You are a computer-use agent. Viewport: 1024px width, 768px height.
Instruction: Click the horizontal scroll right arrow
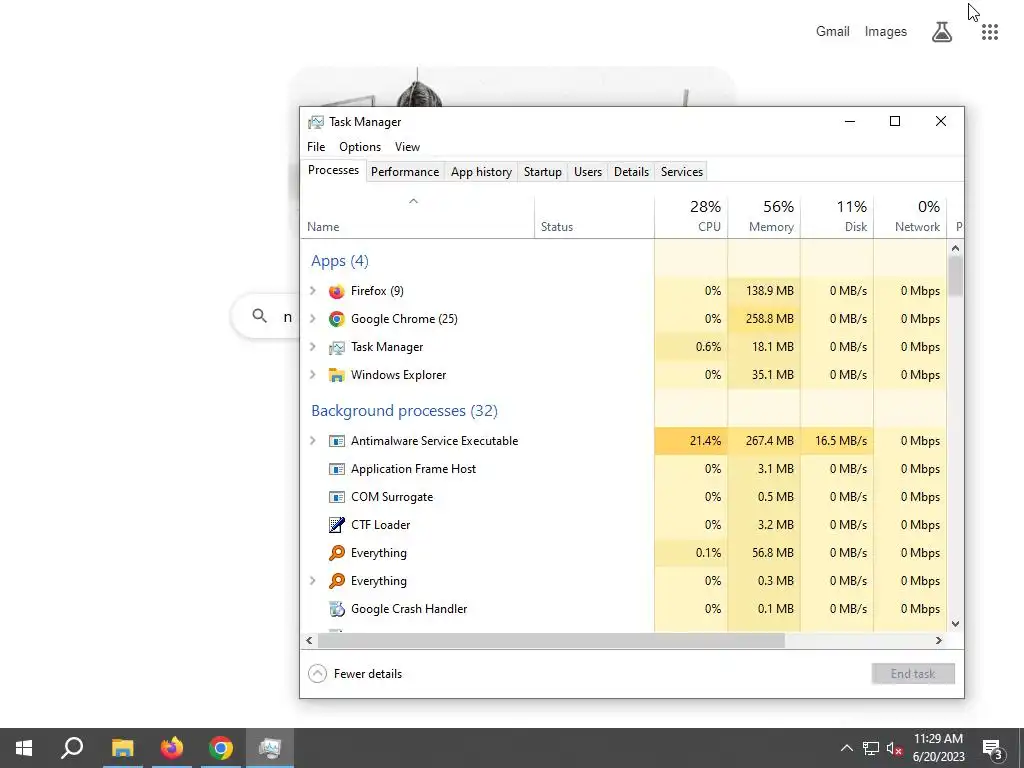point(939,641)
